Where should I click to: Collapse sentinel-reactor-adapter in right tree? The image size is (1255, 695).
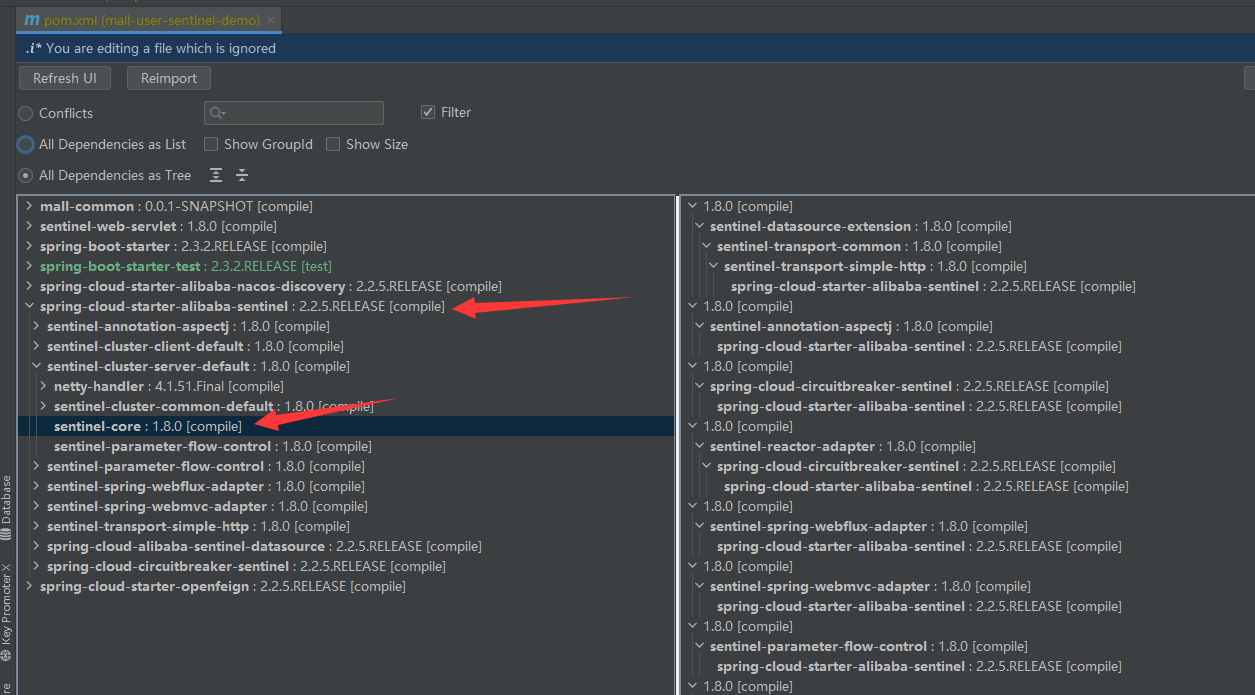(x=699, y=446)
